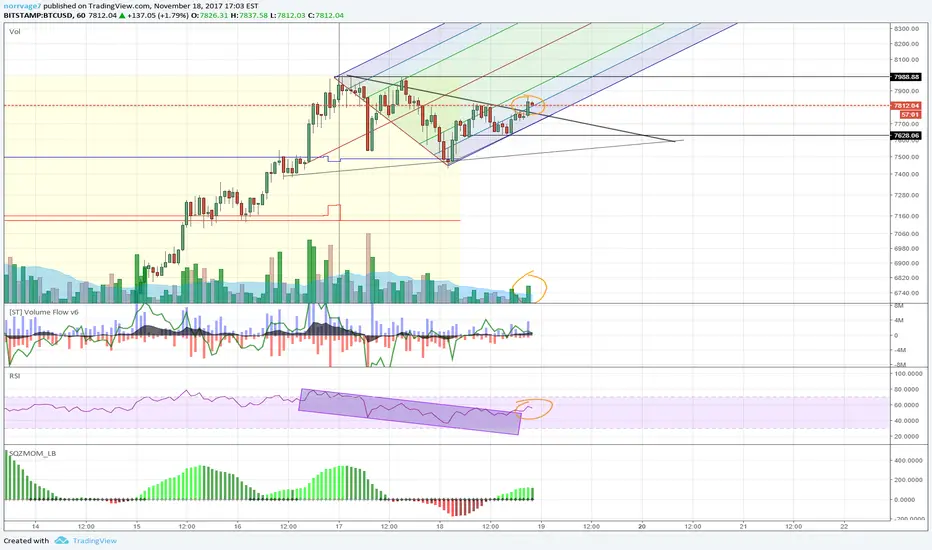Click 8300.00 on the price axis
Viewport: 932px width, 550px height.
906,29
